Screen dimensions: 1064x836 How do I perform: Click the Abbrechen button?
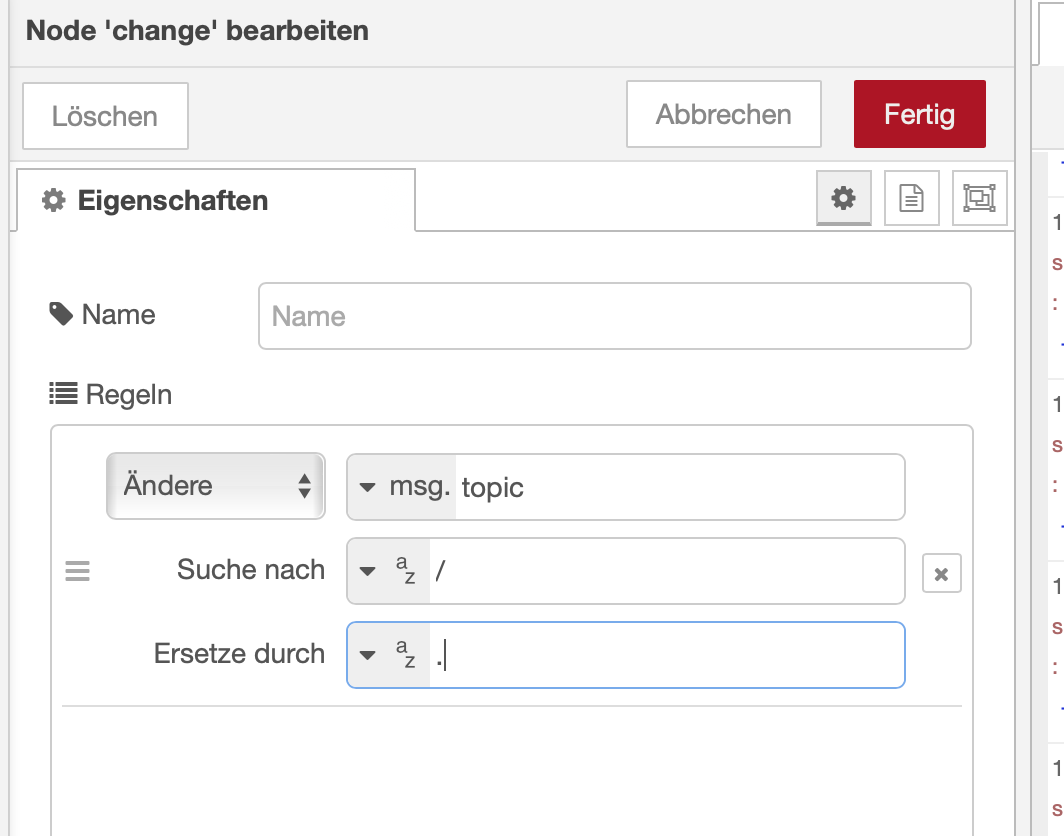pyautogui.click(x=723, y=114)
